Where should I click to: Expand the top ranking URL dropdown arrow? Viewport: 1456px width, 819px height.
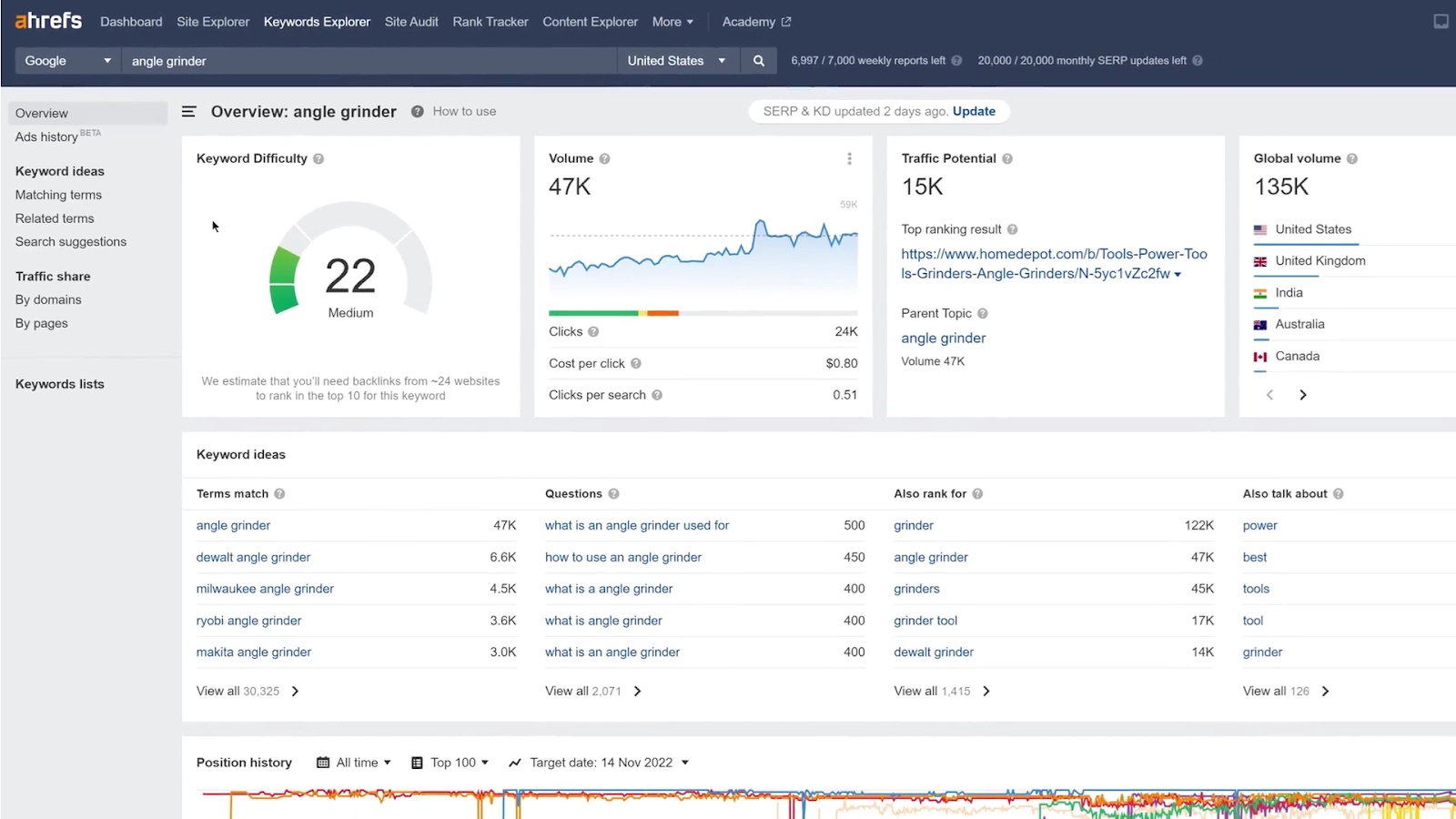point(1178,274)
